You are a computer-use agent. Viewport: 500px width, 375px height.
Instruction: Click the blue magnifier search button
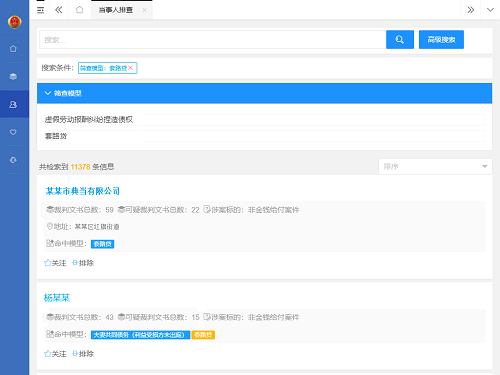[x=400, y=40]
